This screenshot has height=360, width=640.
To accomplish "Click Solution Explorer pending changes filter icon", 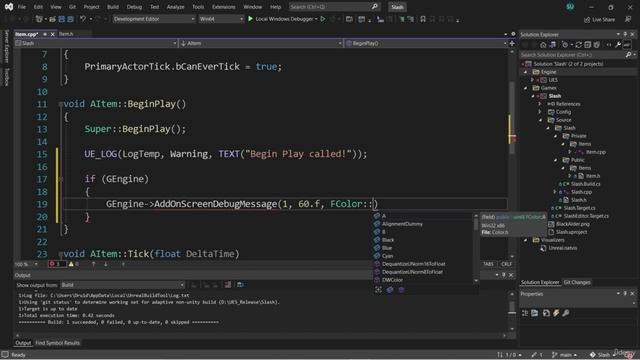I will pyautogui.click(x=565, y=45).
